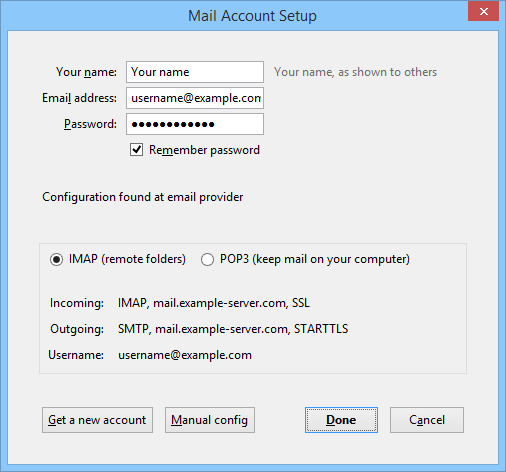Open the Manual config settings

click(x=210, y=420)
